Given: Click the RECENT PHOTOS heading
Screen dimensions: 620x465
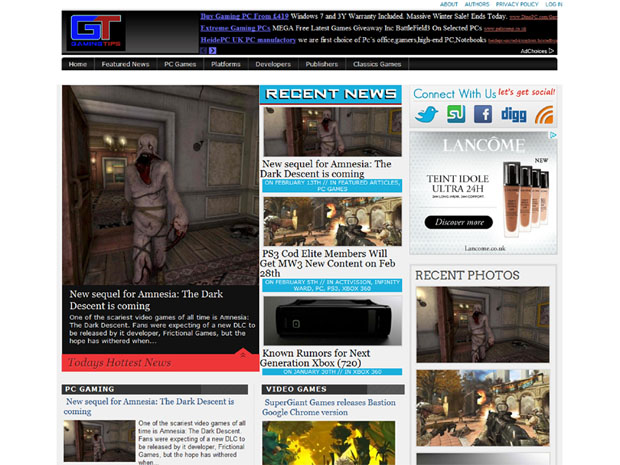Looking at the screenshot, I should coord(467,275).
